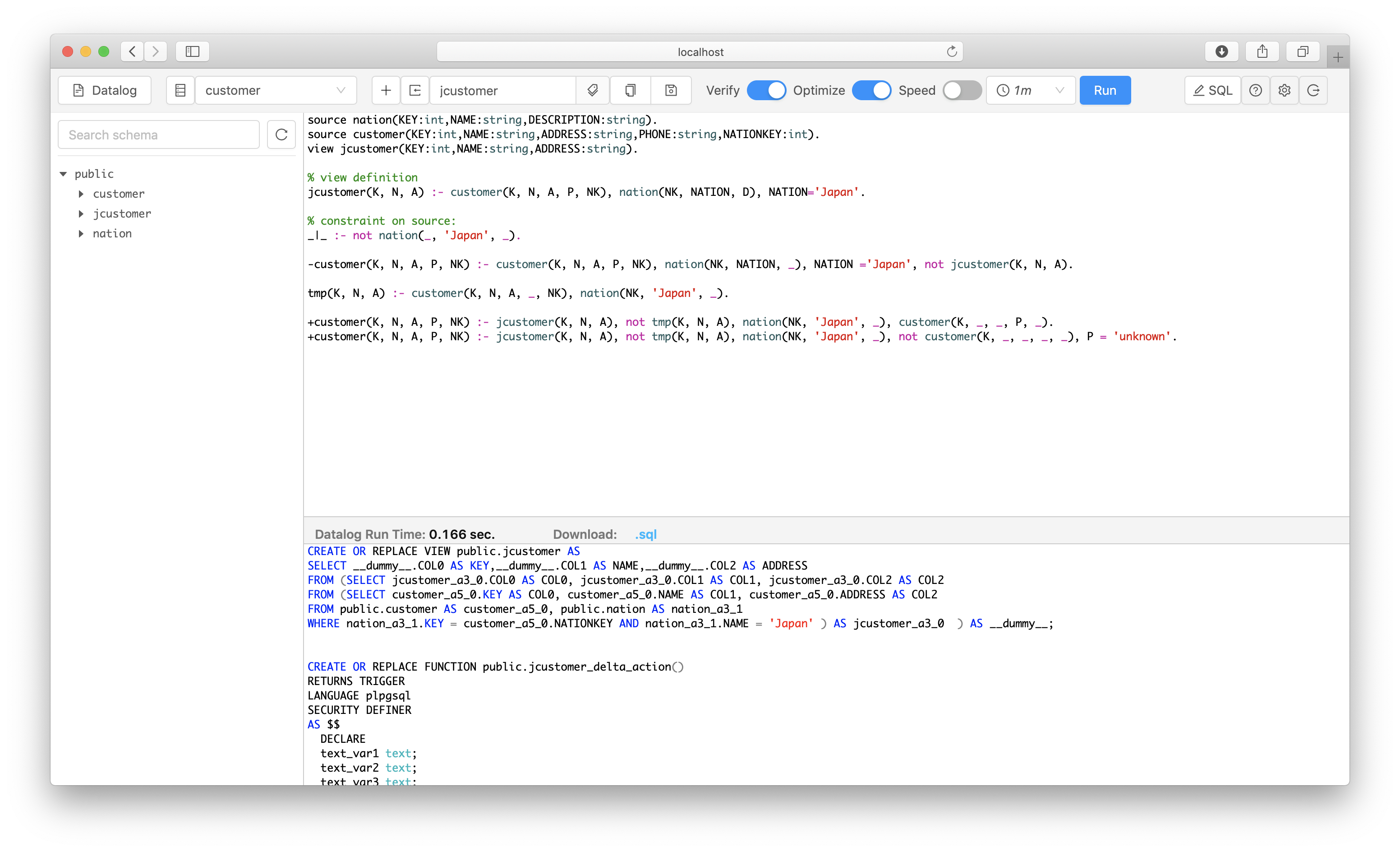1400x852 pixels.
Task: Click the duplicate tab icon
Action: click(x=630, y=90)
